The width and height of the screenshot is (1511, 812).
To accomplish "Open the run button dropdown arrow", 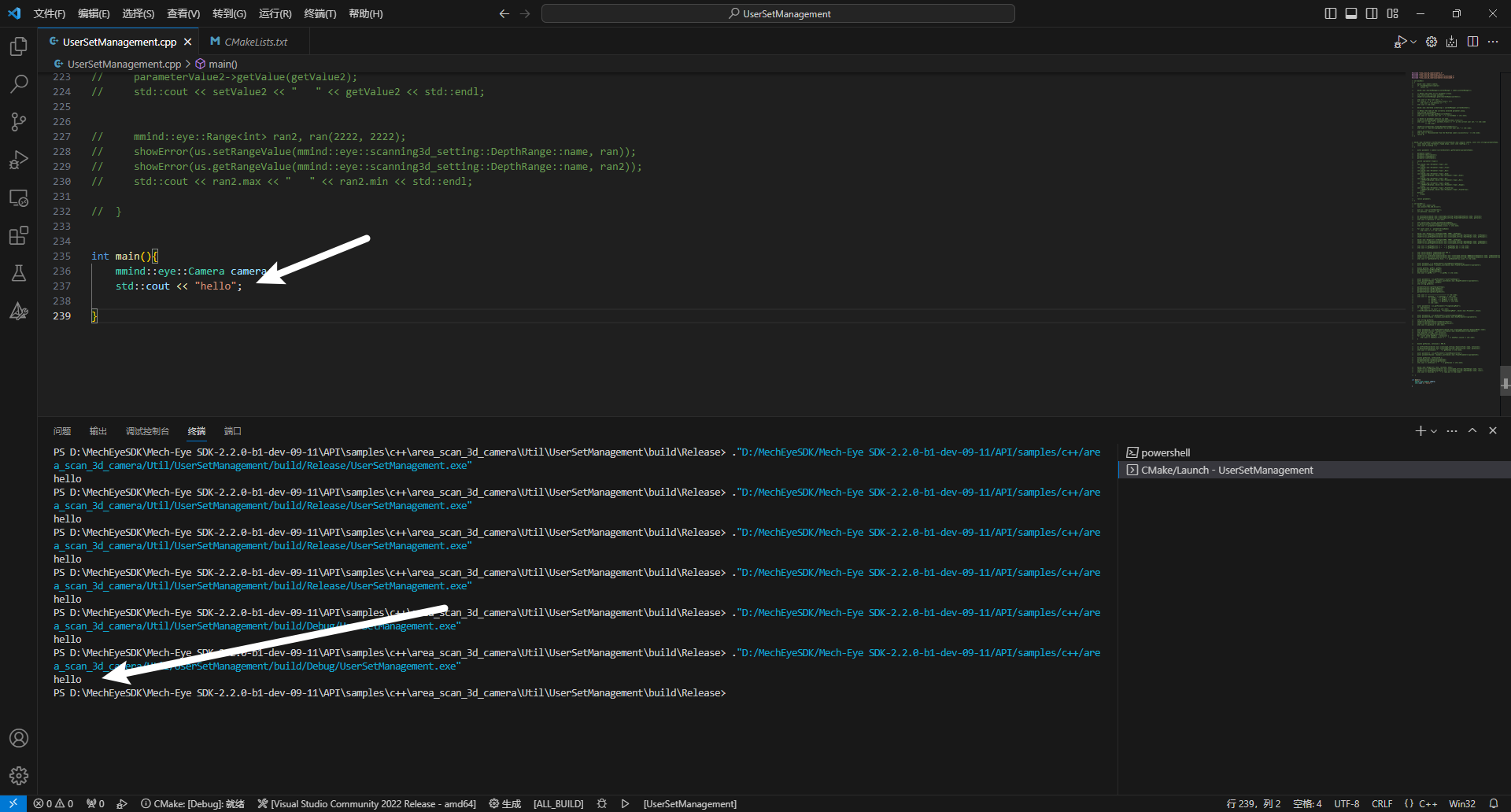I will click(1413, 42).
